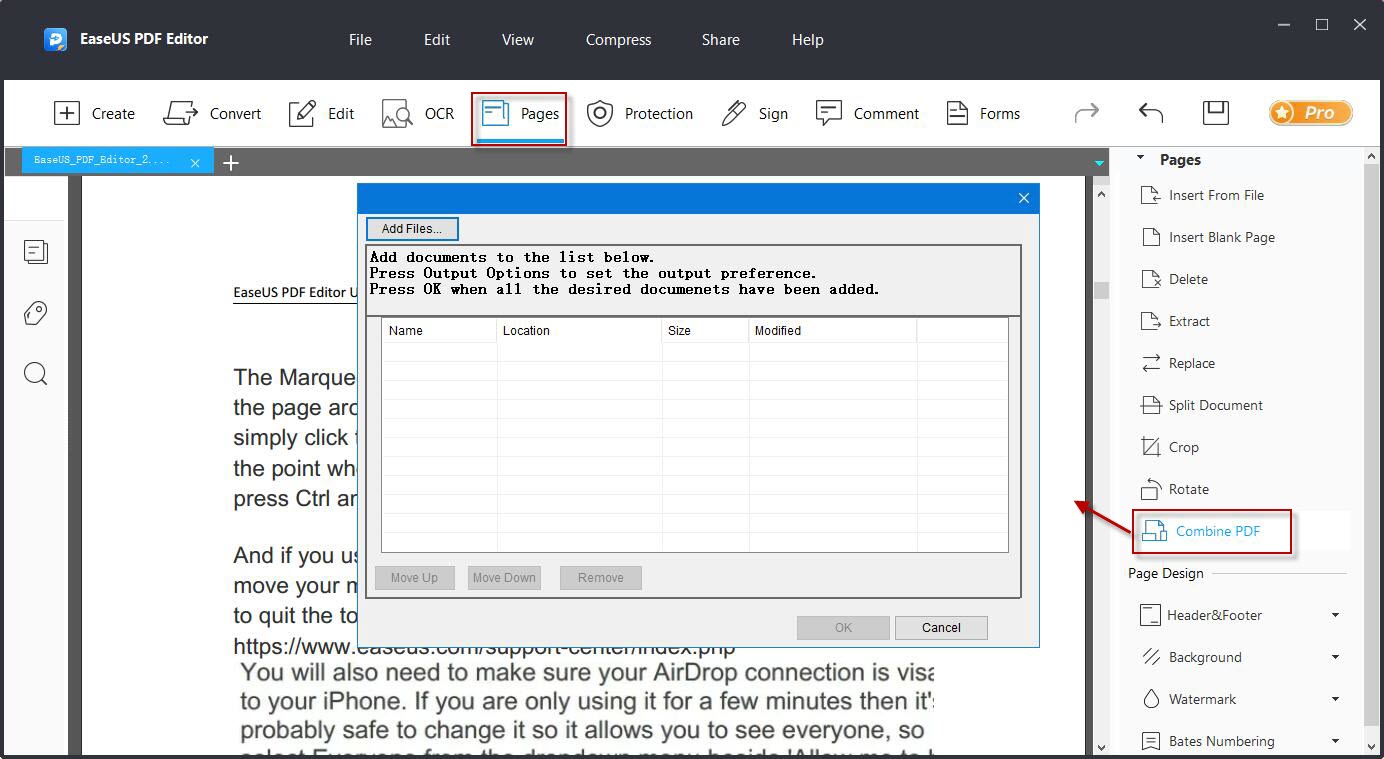Cancel the Combine PDF dialog
The image size is (1384, 759).
pos(940,627)
